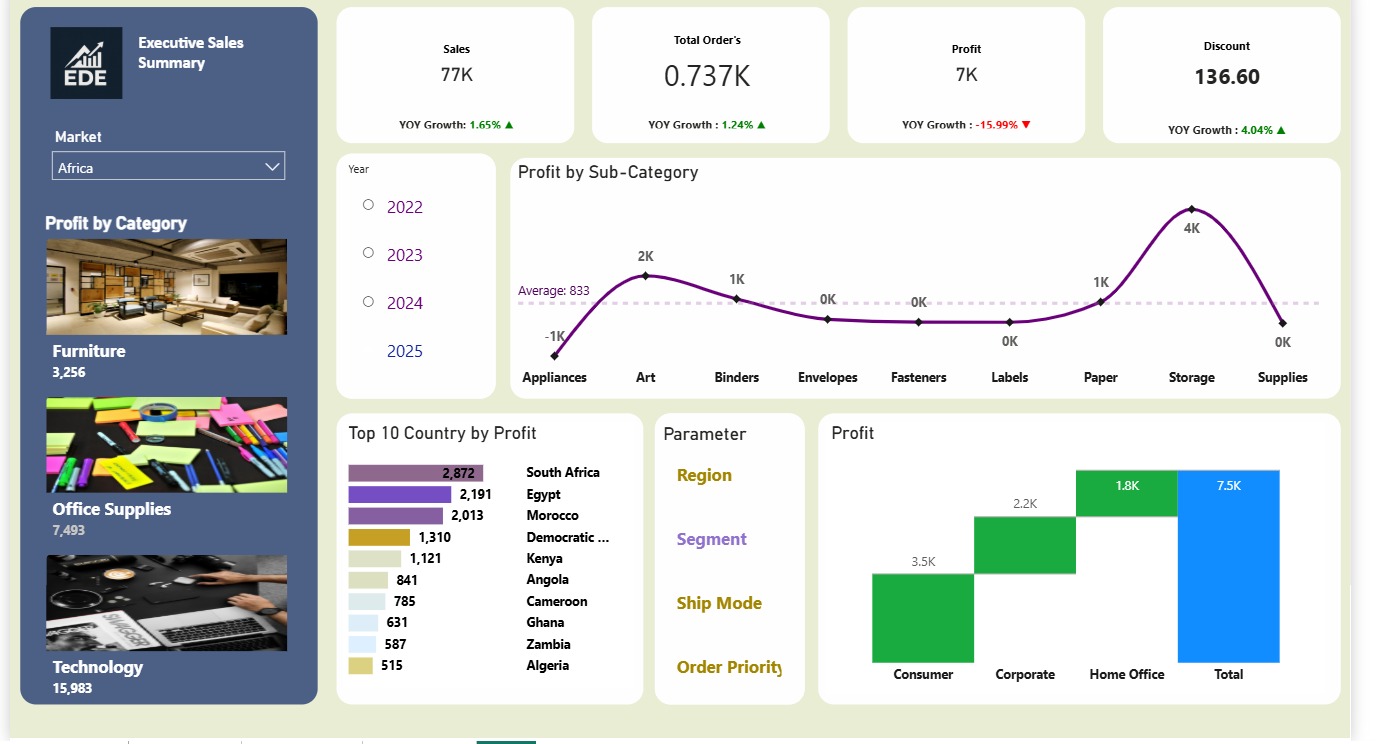Click the chevron arrow in the Market selector

(x=272, y=167)
